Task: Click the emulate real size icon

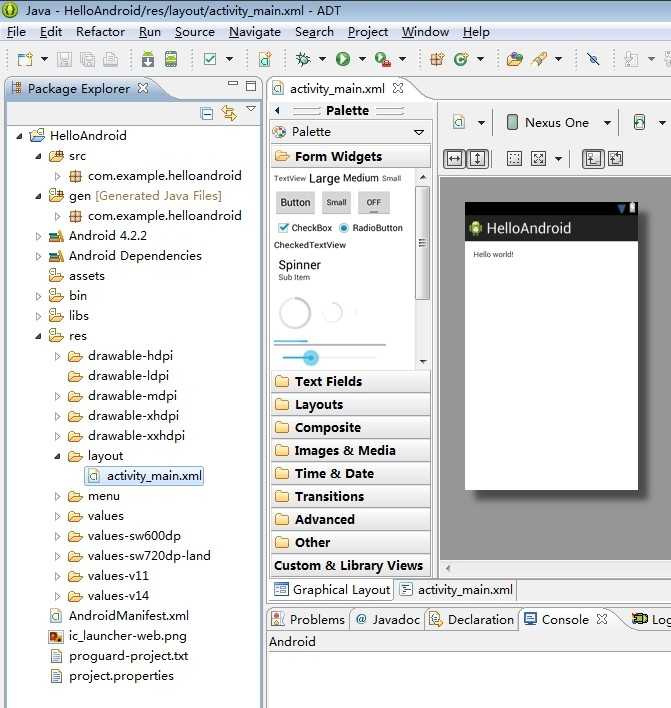Action: [538, 158]
